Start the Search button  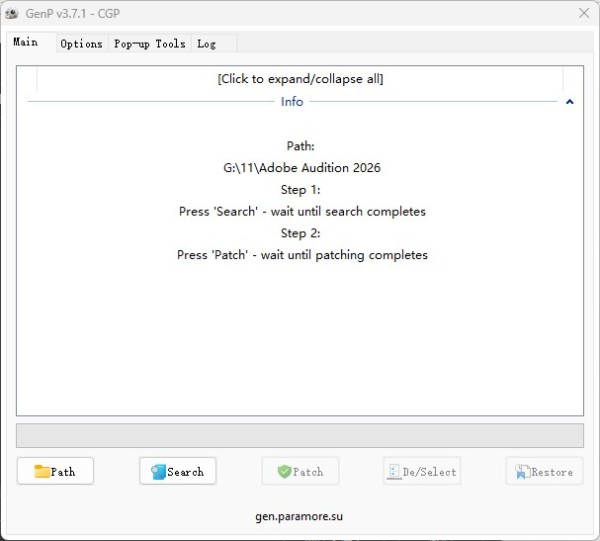[x=178, y=471]
